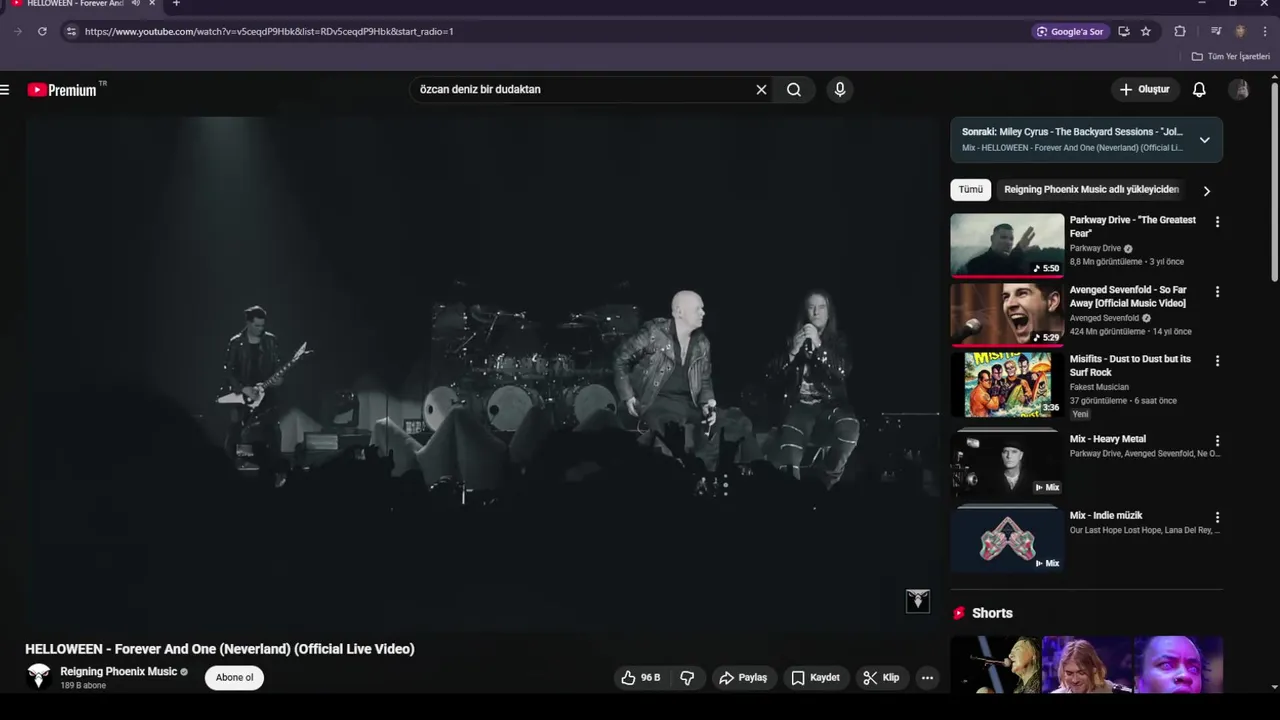1280x720 pixels.
Task: Select the Tümü filter chip
Action: point(971,190)
